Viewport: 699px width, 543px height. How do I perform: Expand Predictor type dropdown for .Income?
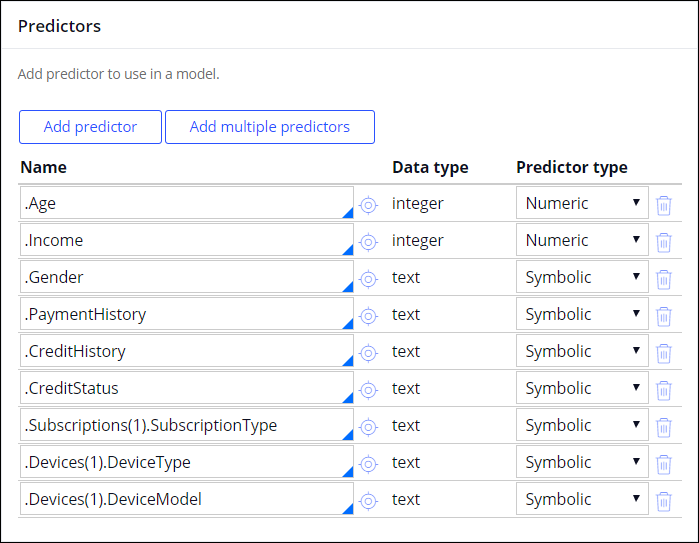point(582,240)
